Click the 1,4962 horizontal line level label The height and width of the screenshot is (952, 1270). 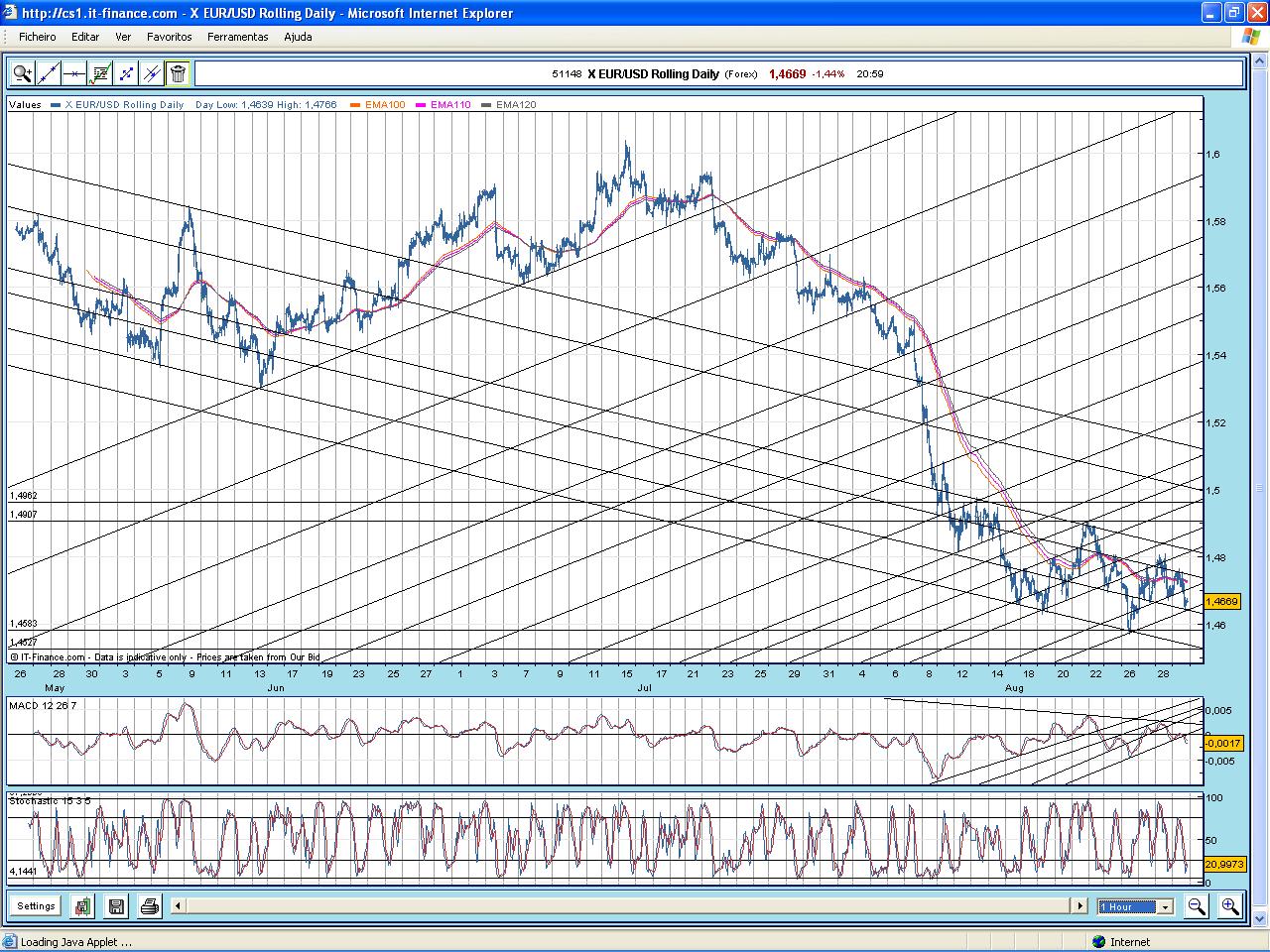(24, 496)
